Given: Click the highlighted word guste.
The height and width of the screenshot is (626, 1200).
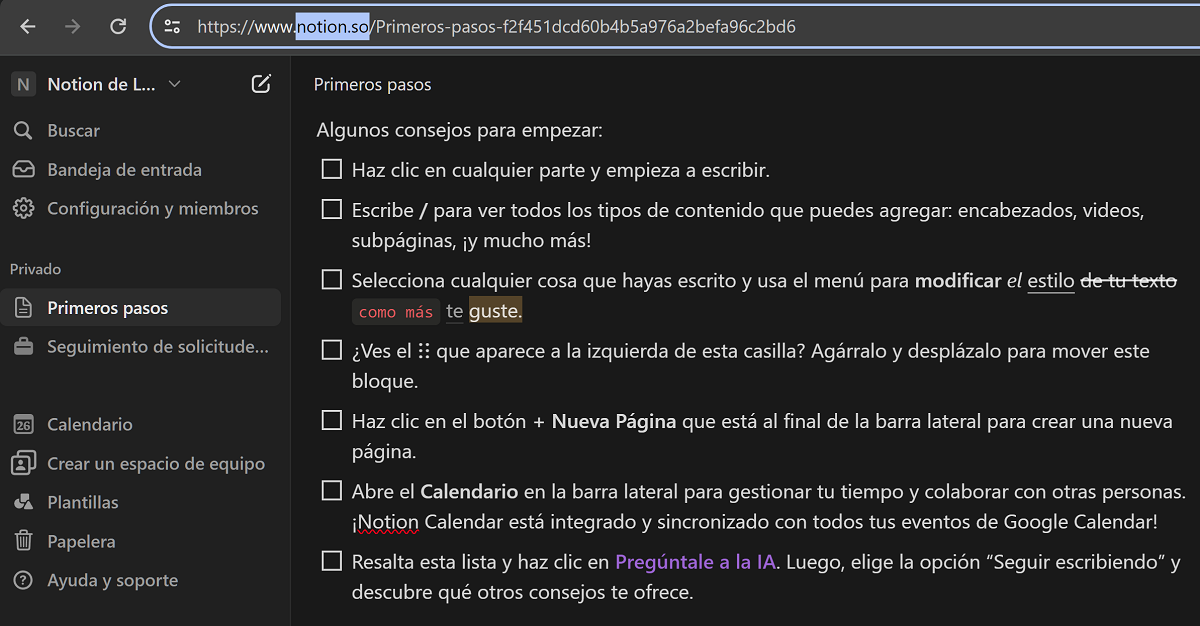Looking at the screenshot, I should click(496, 312).
